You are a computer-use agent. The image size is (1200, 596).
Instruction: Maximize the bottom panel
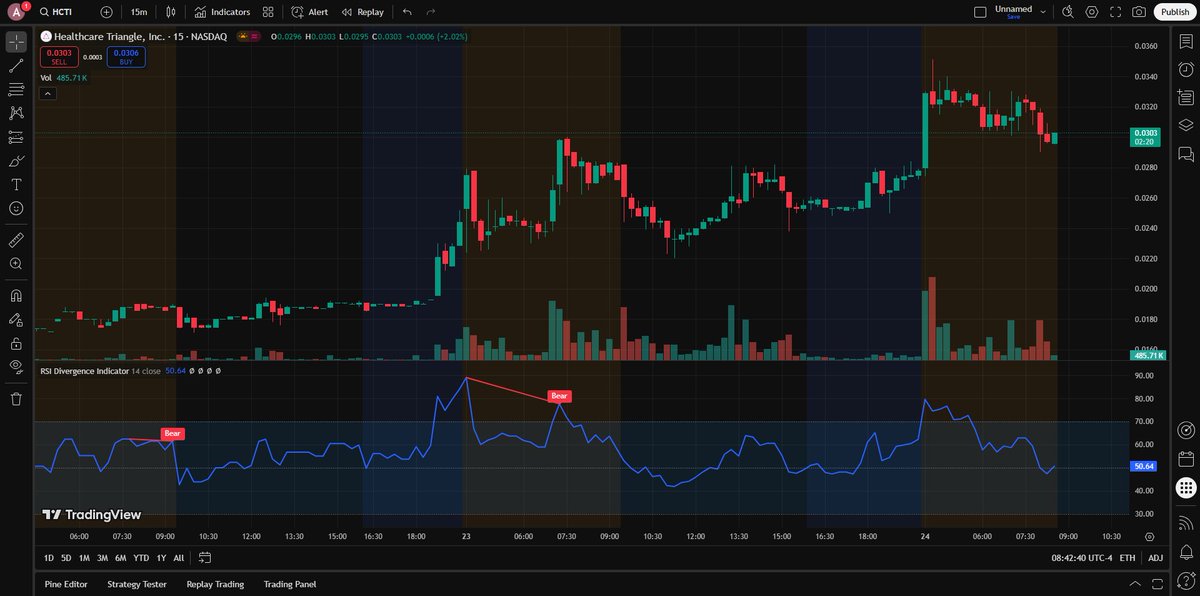pyautogui.click(x=1155, y=584)
